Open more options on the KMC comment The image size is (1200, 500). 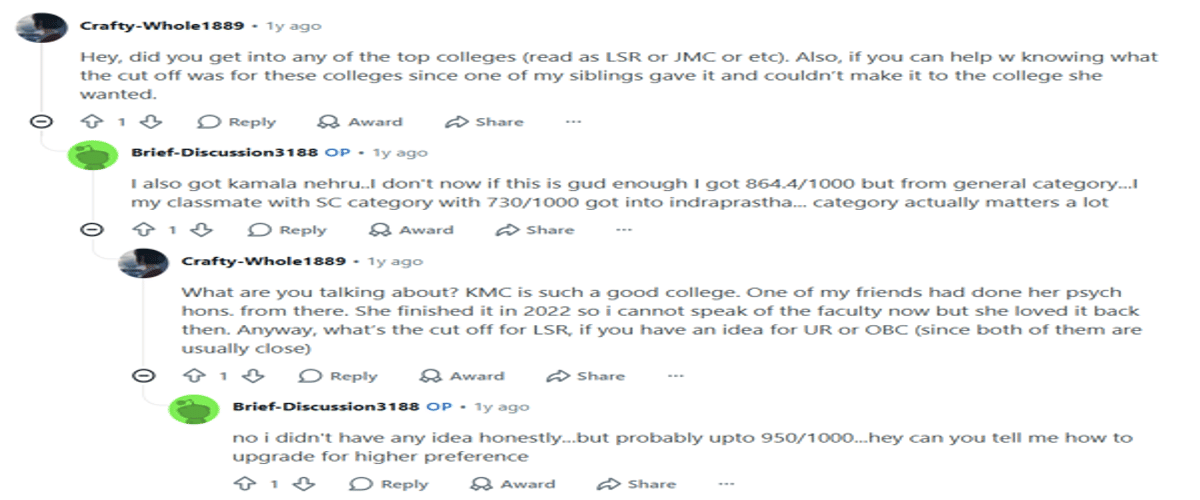[675, 376]
